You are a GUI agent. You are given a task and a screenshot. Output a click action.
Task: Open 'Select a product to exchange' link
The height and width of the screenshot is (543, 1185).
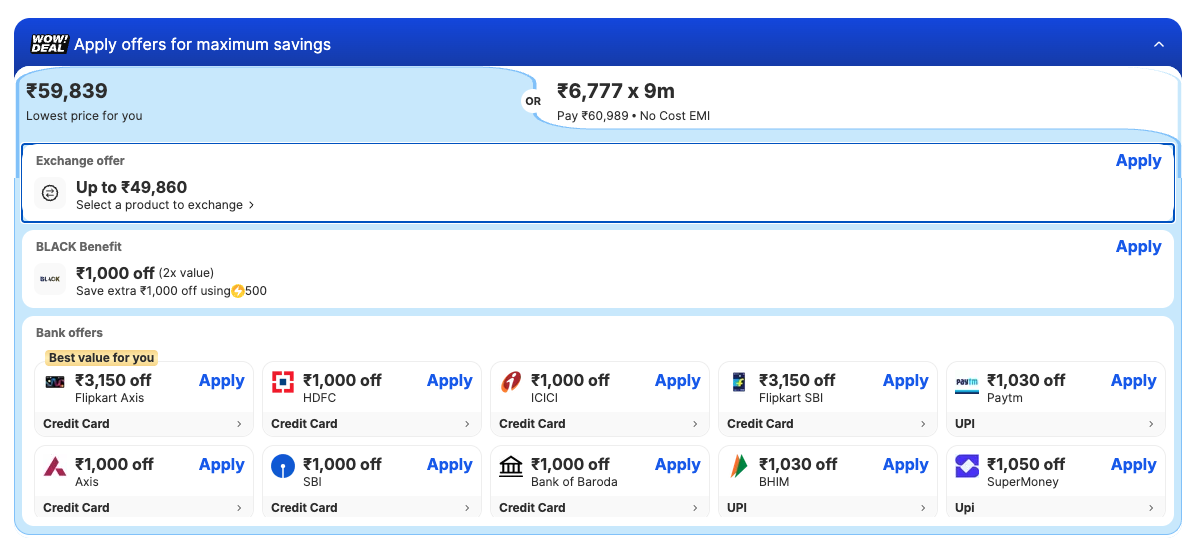point(165,205)
